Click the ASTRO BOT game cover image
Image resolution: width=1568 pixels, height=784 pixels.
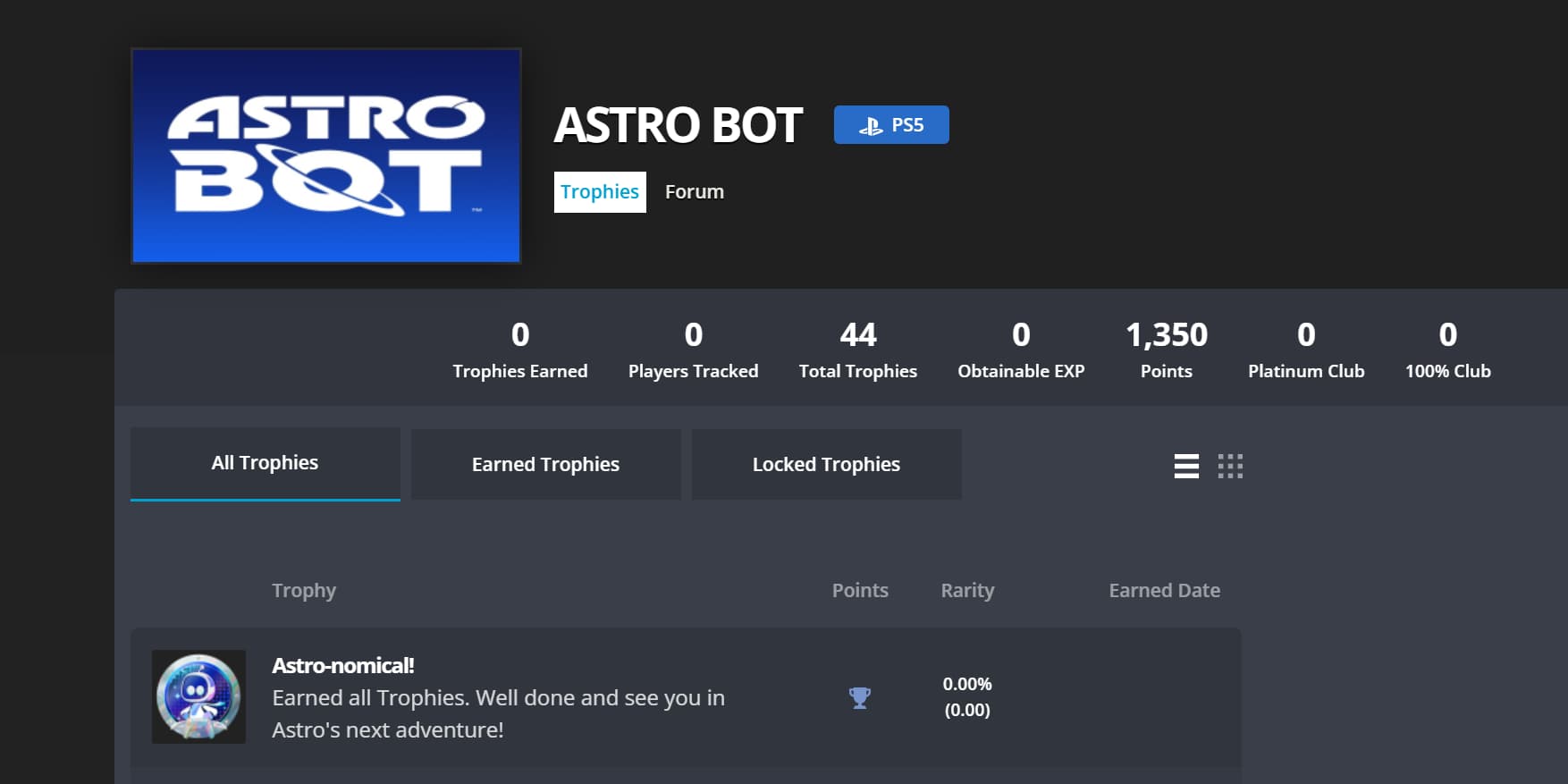(326, 156)
